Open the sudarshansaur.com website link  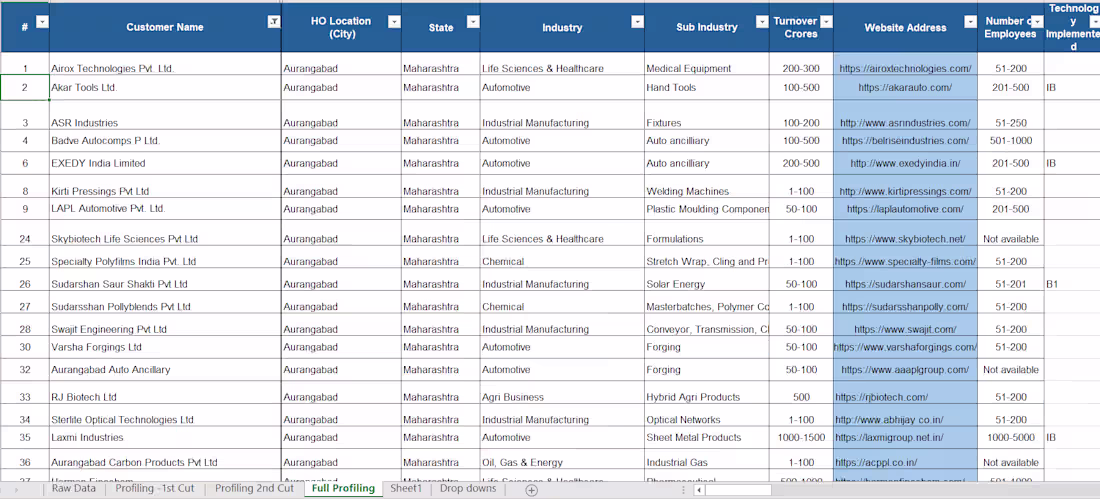coord(905,284)
